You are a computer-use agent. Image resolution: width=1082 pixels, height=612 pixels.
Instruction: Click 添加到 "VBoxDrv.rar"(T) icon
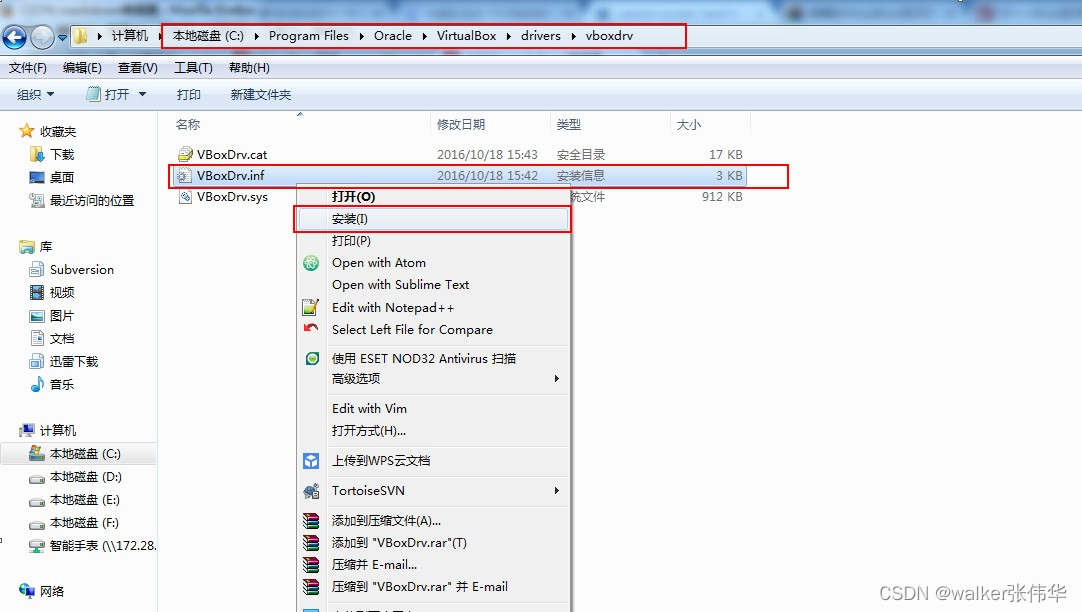(311, 543)
